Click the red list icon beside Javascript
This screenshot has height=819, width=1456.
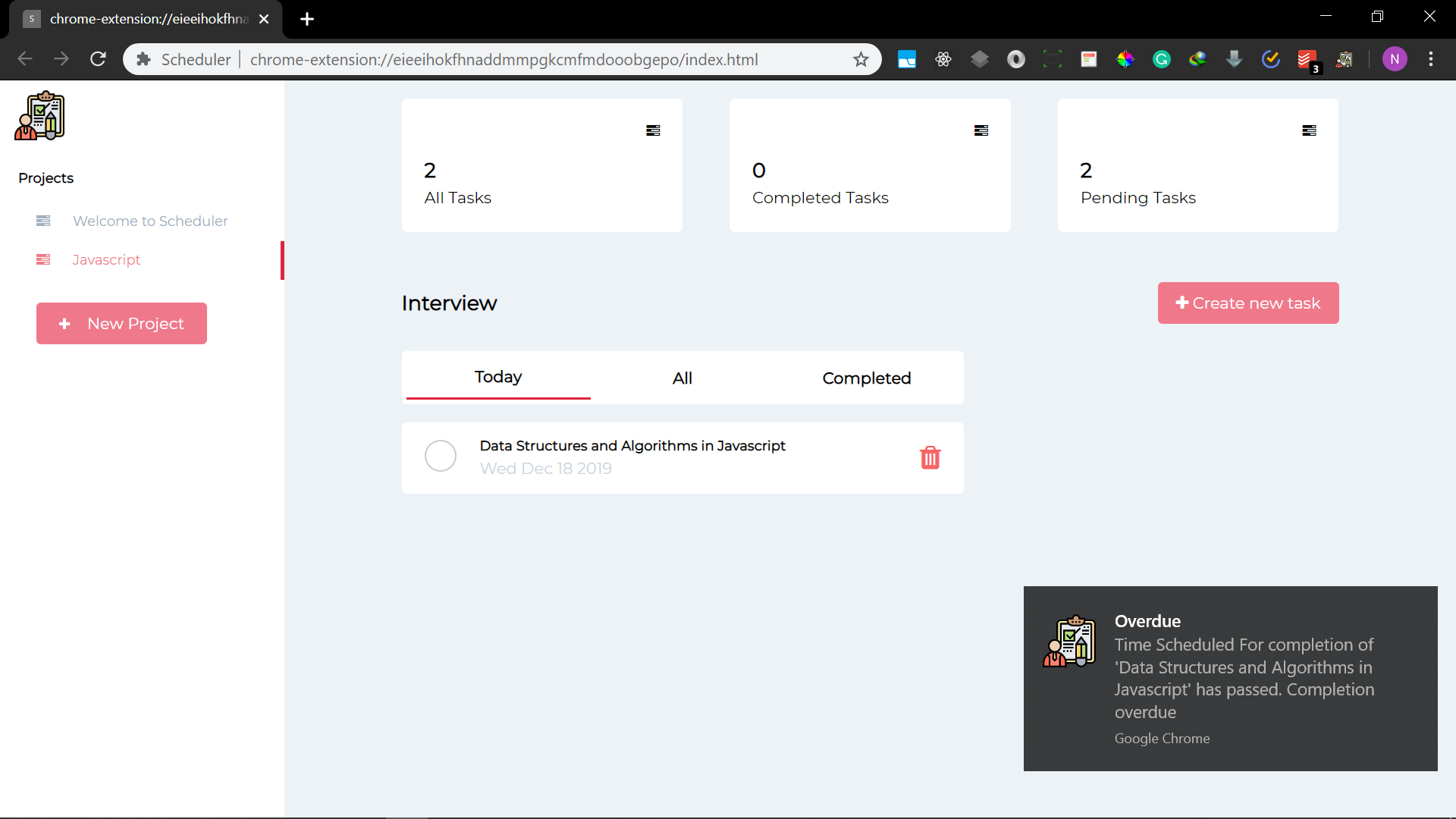(43, 259)
